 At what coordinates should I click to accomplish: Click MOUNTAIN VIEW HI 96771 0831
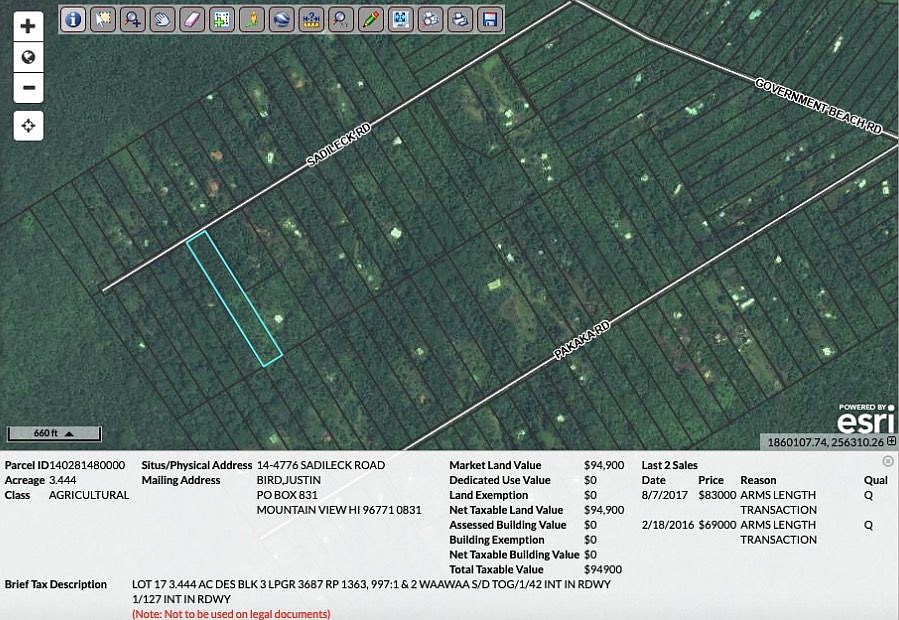coord(339,510)
